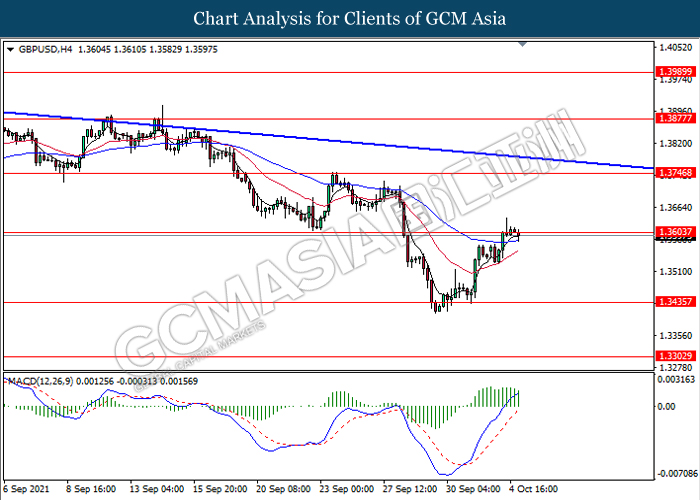Image resolution: width=700 pixels, height=500 pixels.
Task: Select the 1.34357 support level label
Action: tap(675, 302)
